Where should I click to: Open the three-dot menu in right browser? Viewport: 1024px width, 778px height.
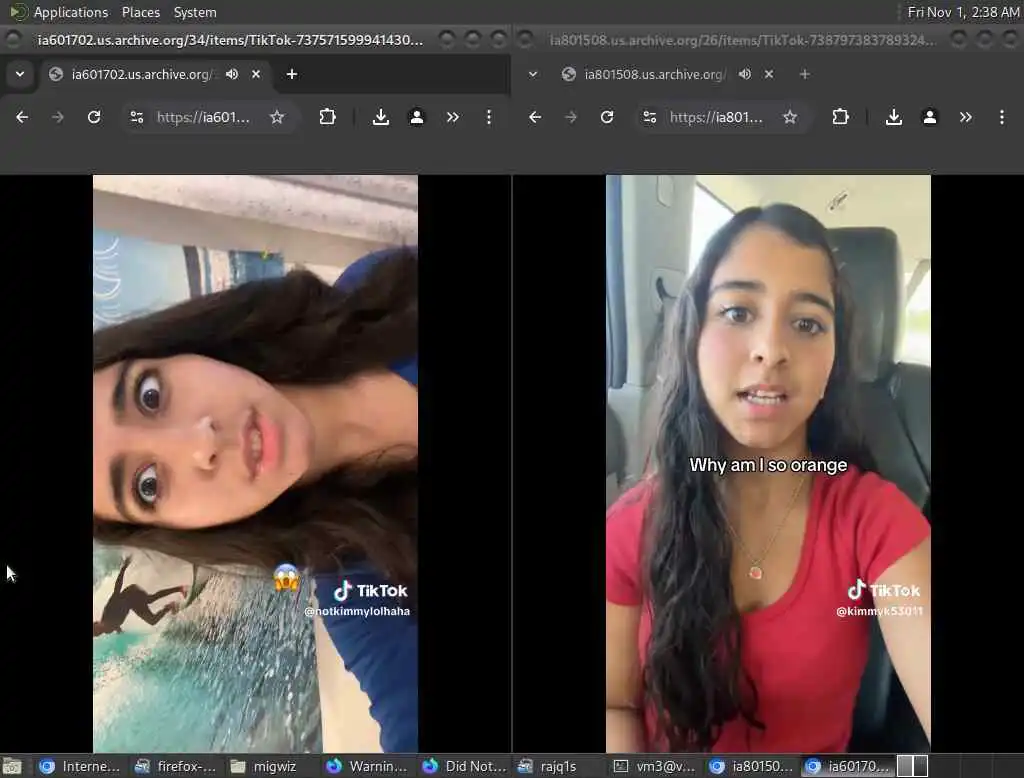[x=1002, y=117]
